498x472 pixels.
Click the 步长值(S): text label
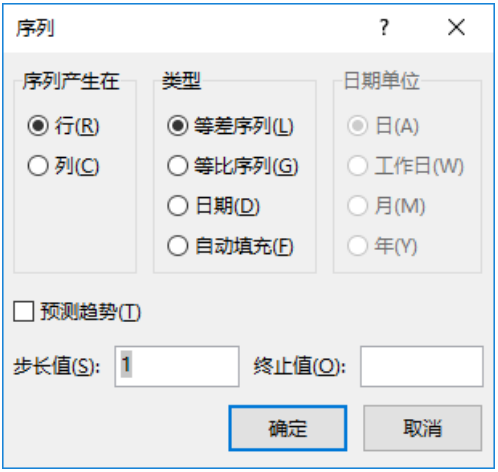point(57,367)
